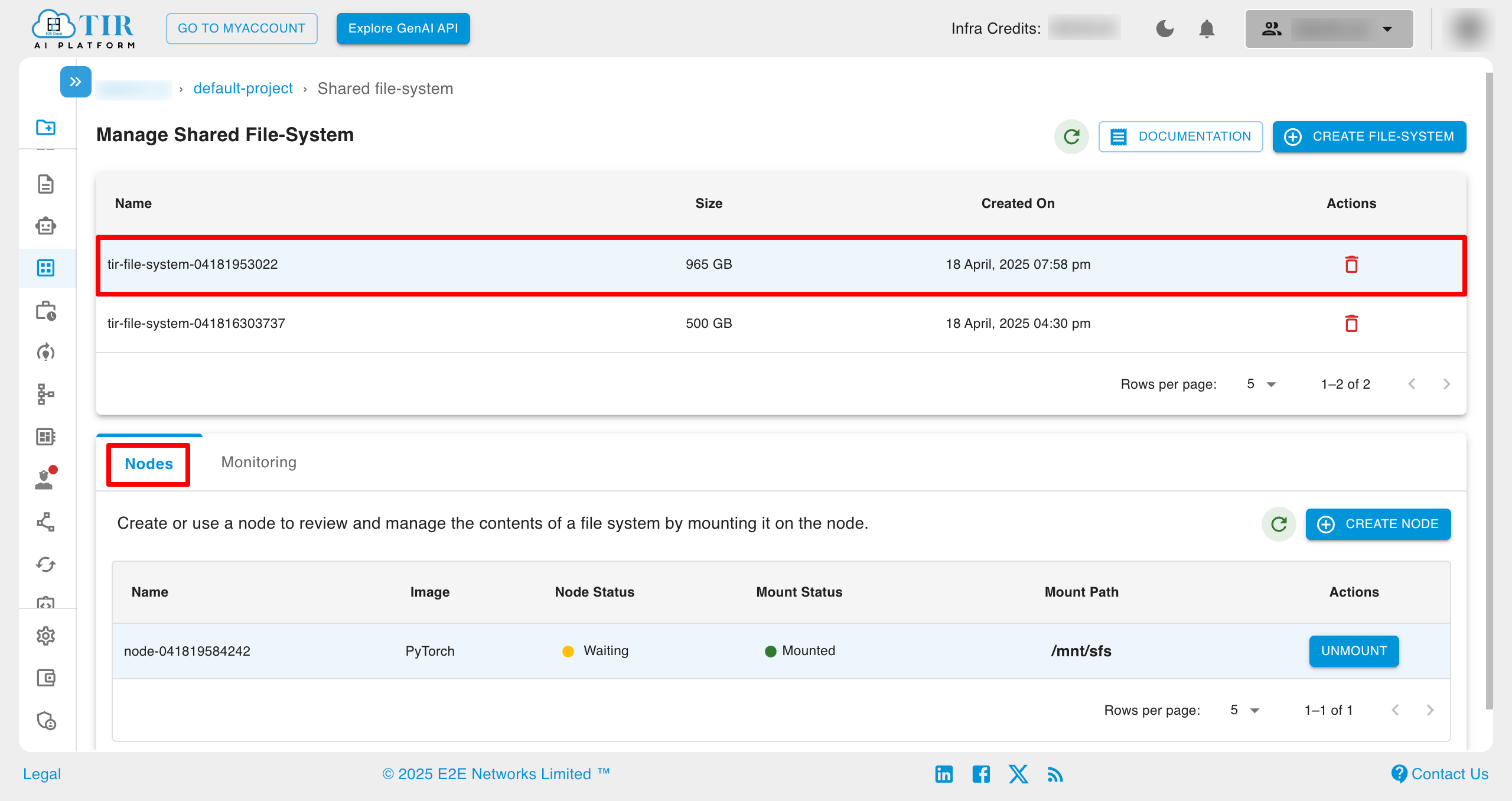The image size is (1512, 801).
Task: Open the DOCUMENTATION button
Action: point(1181,136)
